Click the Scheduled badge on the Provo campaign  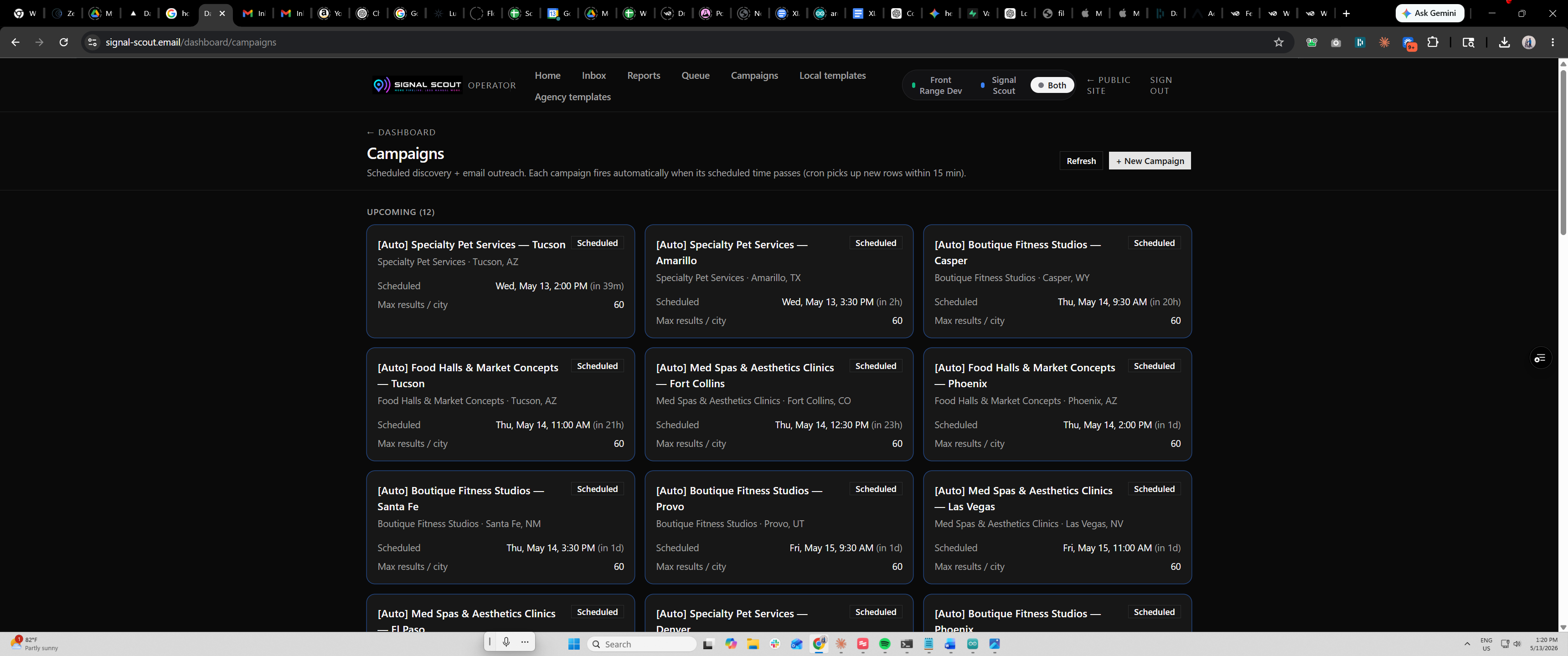875,489
